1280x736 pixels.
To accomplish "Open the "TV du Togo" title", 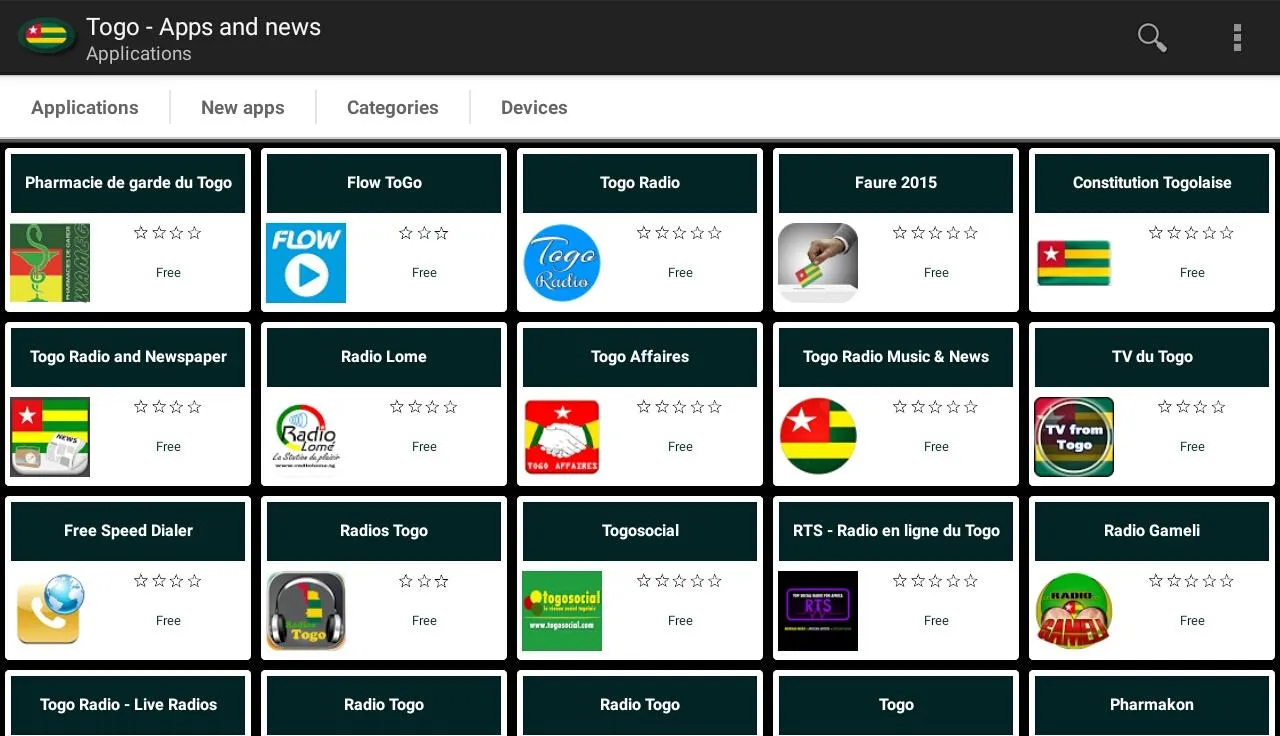I will tap(1152, 357).
